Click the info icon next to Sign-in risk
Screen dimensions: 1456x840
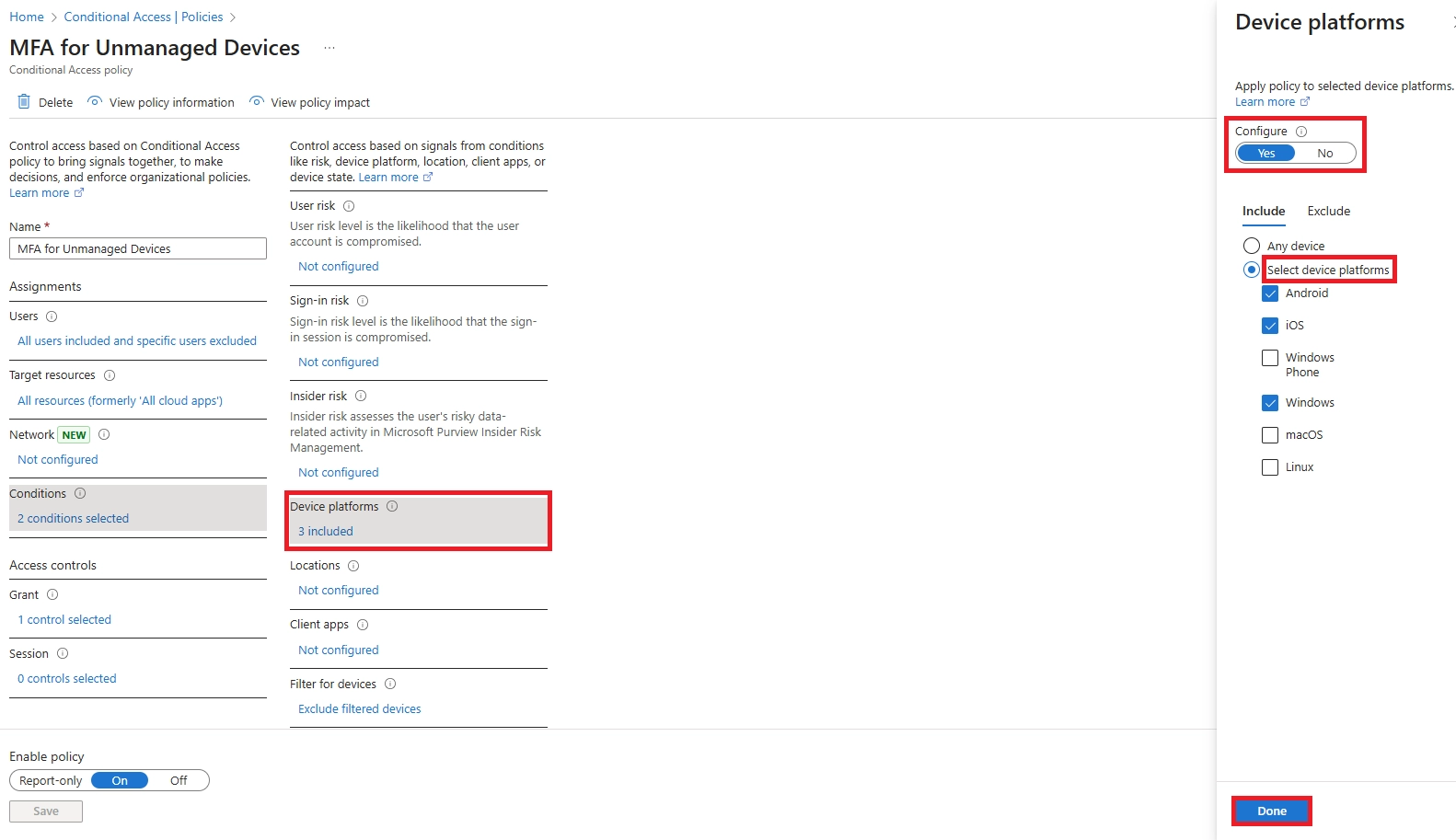363,301
